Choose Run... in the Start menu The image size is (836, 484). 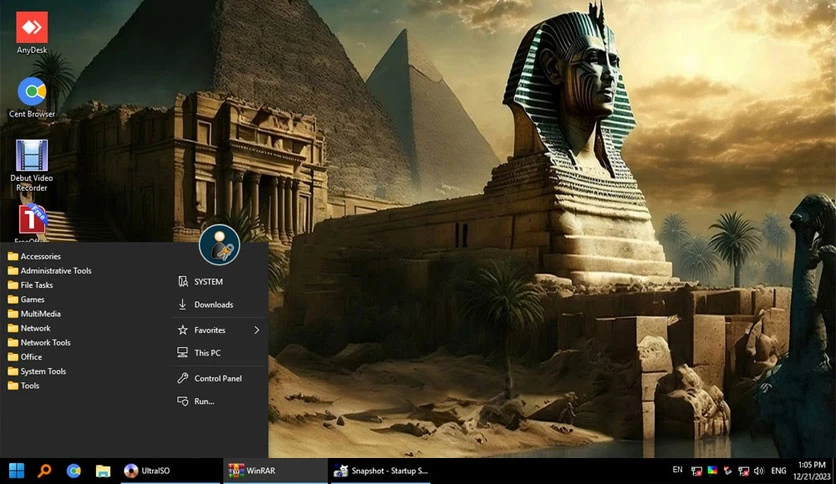coord(204,401)
